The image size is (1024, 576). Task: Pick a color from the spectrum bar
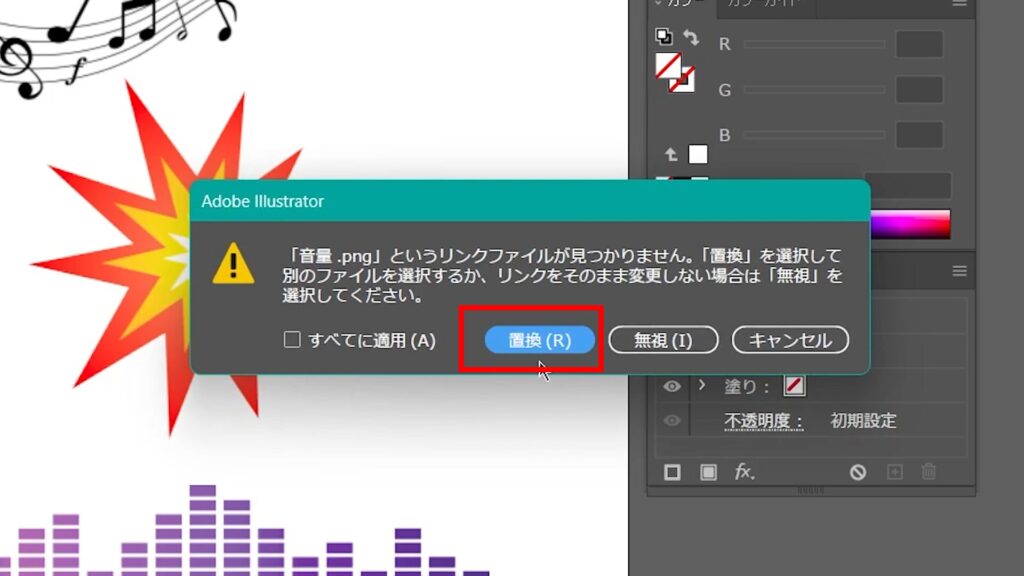(910, 224)
